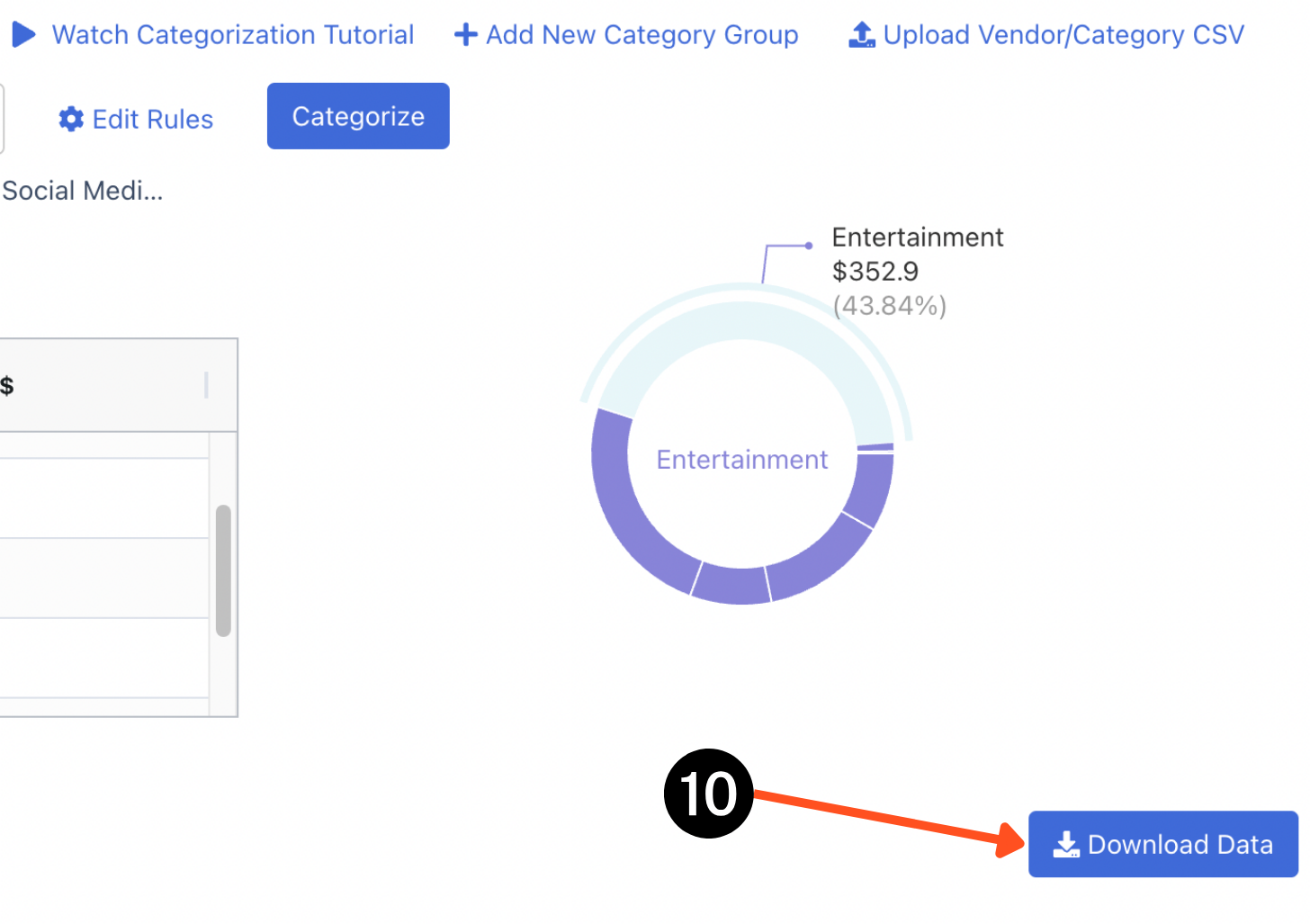Click the play icon before Watch Categorization Tutorial
Image resolution: width=1310 pixels, height=924 pixels.
coord(23,34)
